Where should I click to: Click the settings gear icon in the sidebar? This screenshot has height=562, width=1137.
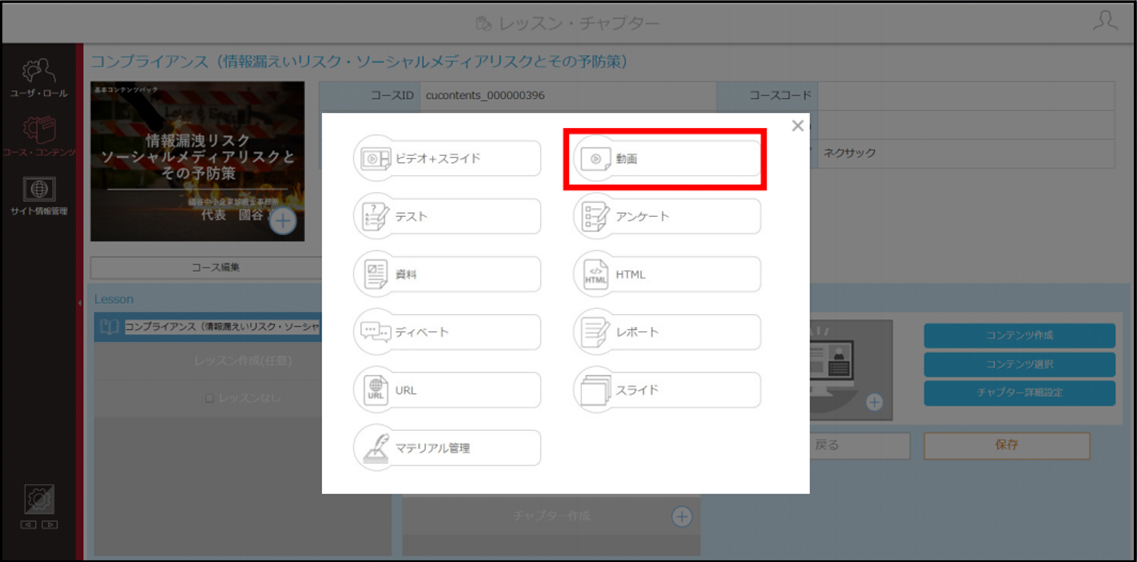[x=39, y=499]
